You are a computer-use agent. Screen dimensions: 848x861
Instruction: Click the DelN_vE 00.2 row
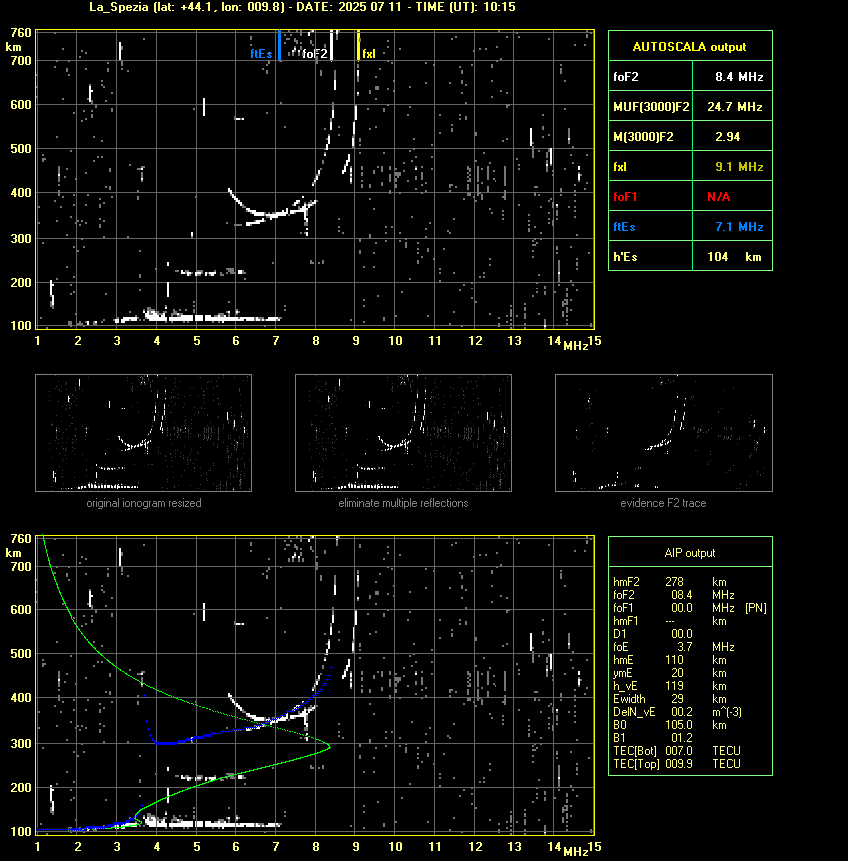click(678, 712)
